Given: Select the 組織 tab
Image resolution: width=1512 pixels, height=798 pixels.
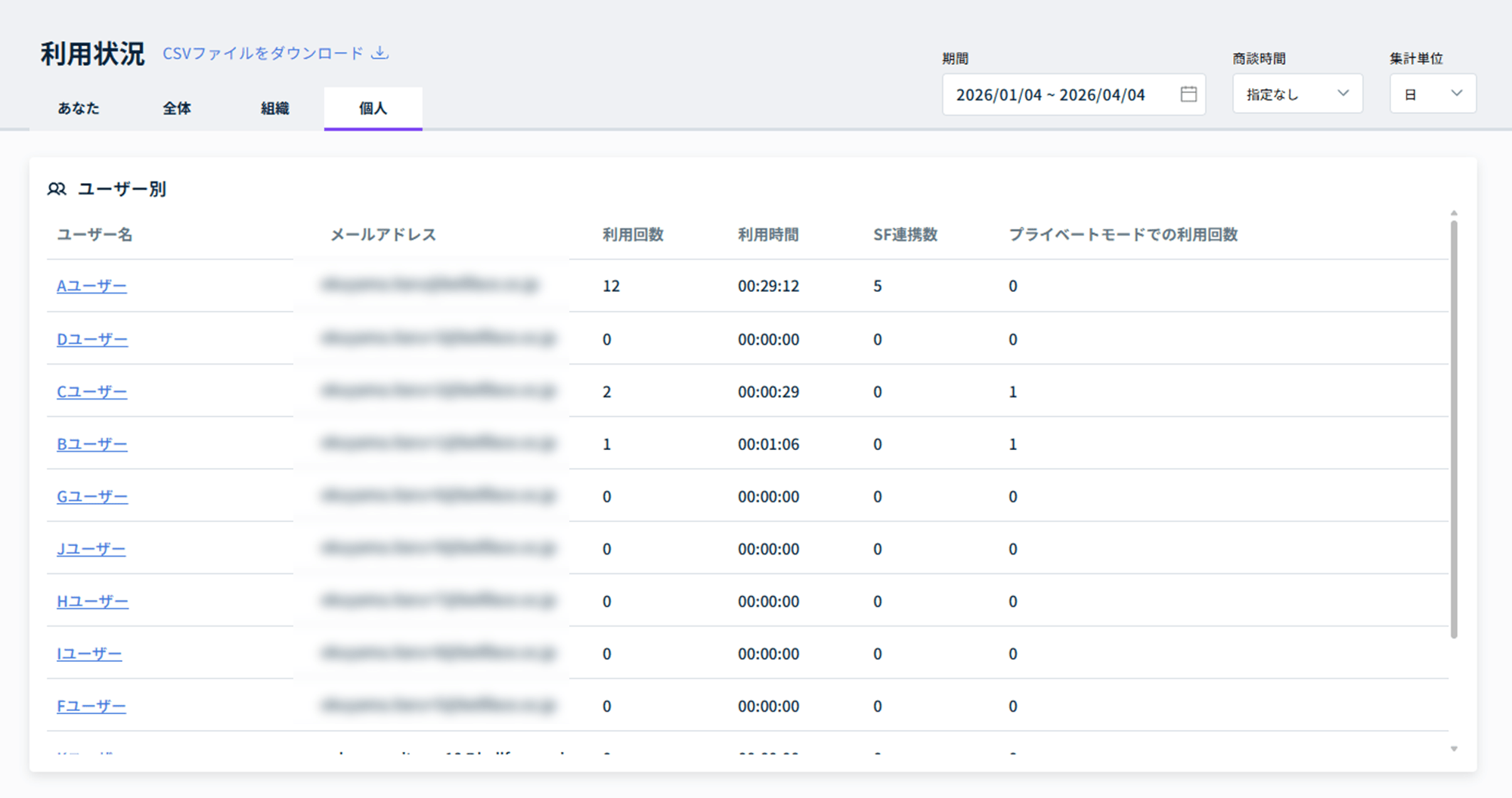Looking at the screenshot, I should 275,108.
